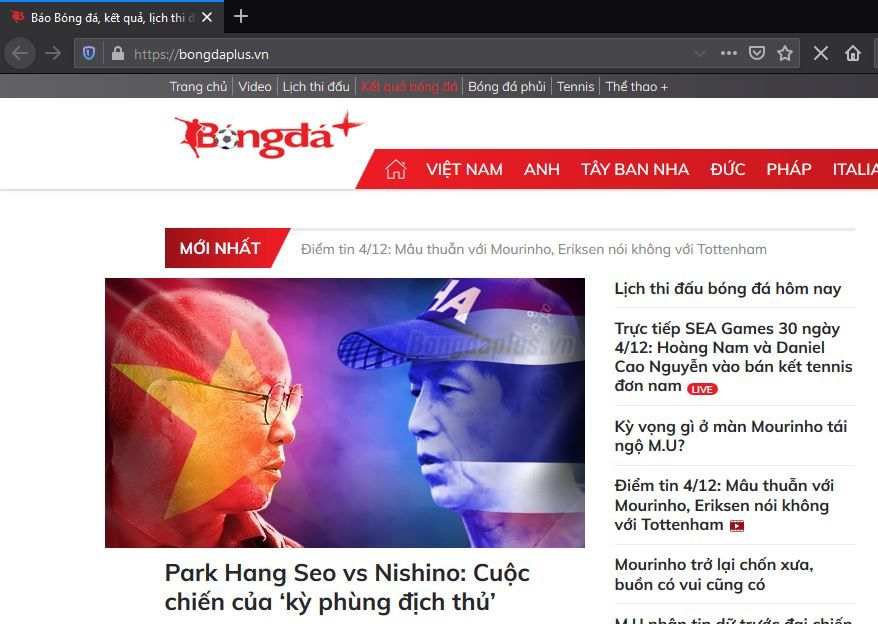The width and height of the screenshot is (878, 624).
Task: Click the URL address bar field
Action: (409, 54)
